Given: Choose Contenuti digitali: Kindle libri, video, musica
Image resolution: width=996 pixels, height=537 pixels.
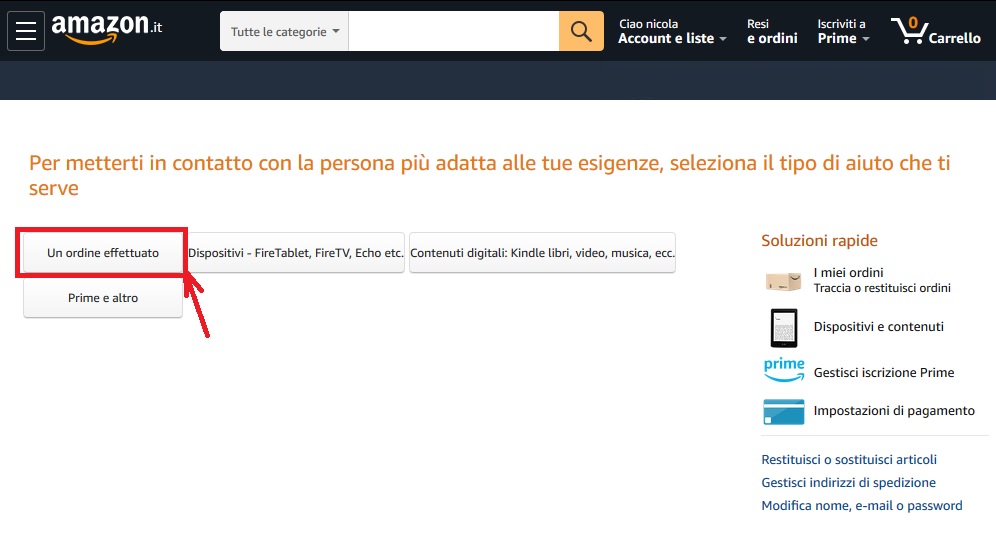Looking at the screenshot, I should [542, 253].
